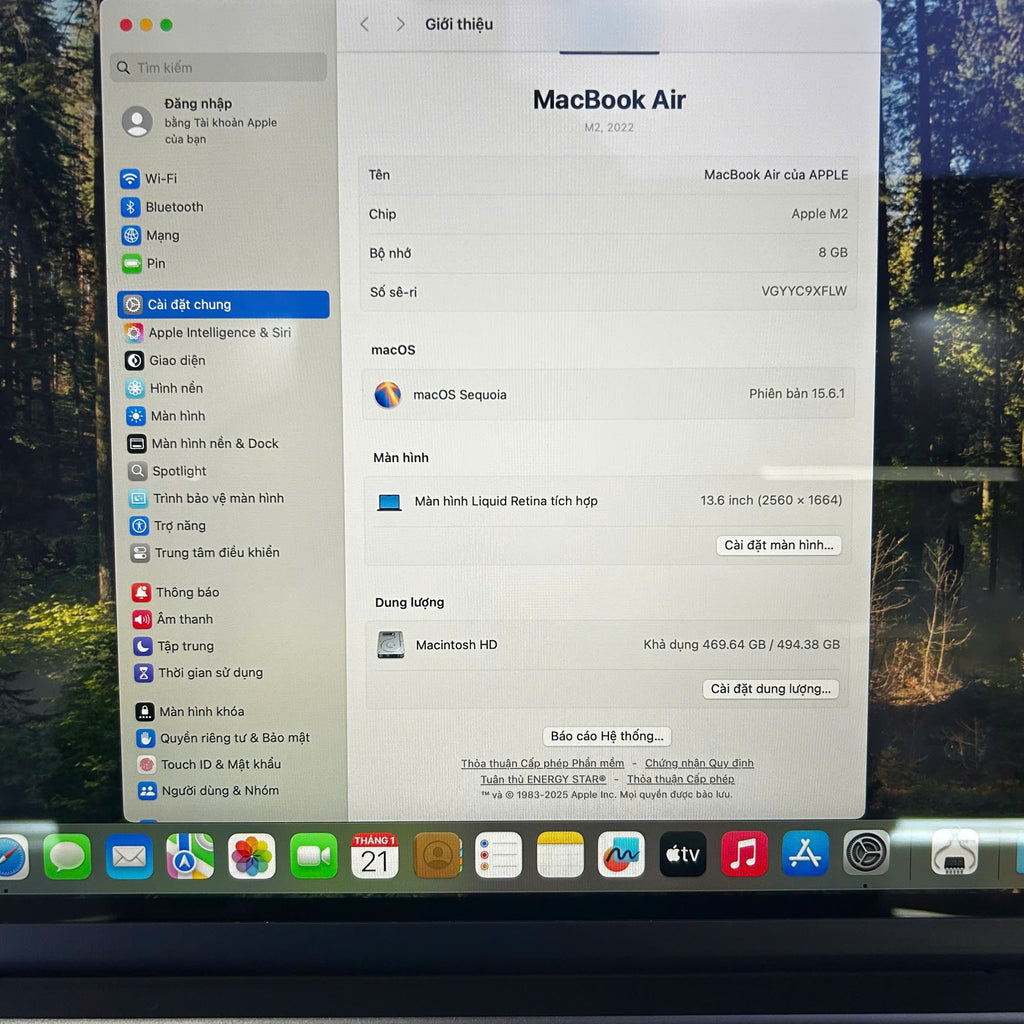Launch Music app from the Dock

coord(744,854)
